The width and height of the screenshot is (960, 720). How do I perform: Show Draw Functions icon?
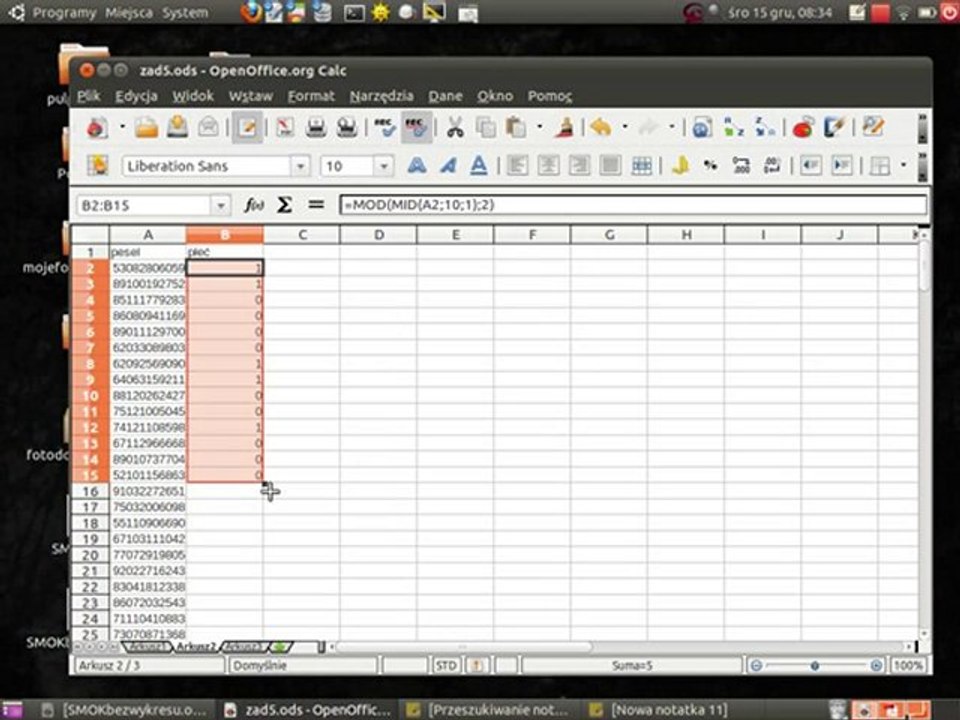tap(834, 127)
